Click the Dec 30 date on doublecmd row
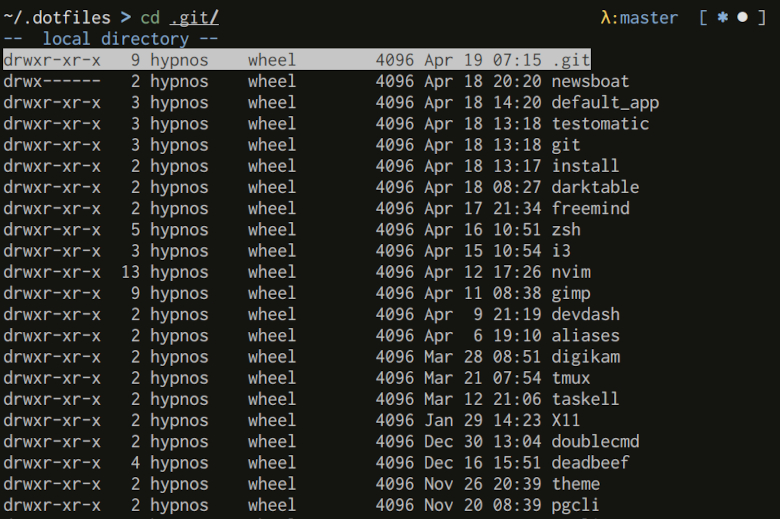This screenshot has height=519, width=780. 453,441
